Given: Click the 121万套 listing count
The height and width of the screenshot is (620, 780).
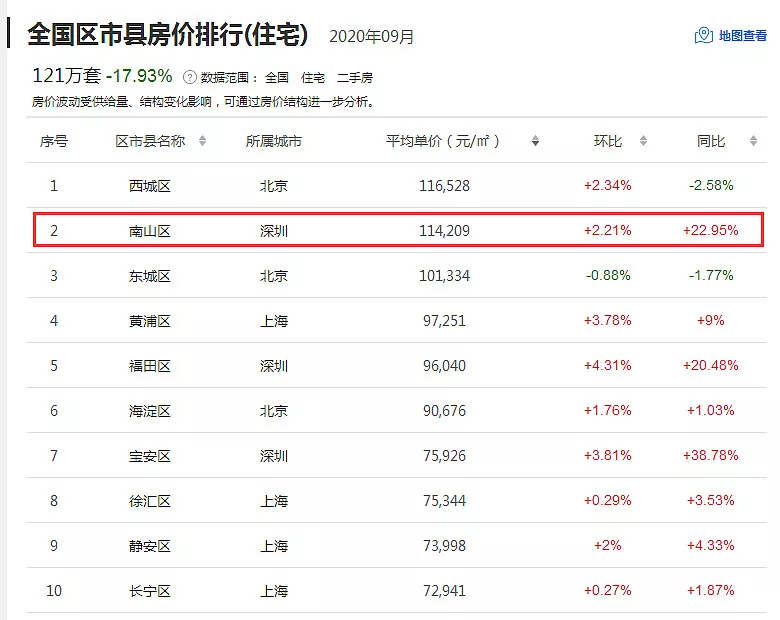Looking at the screenshot, I should point(66,76).
